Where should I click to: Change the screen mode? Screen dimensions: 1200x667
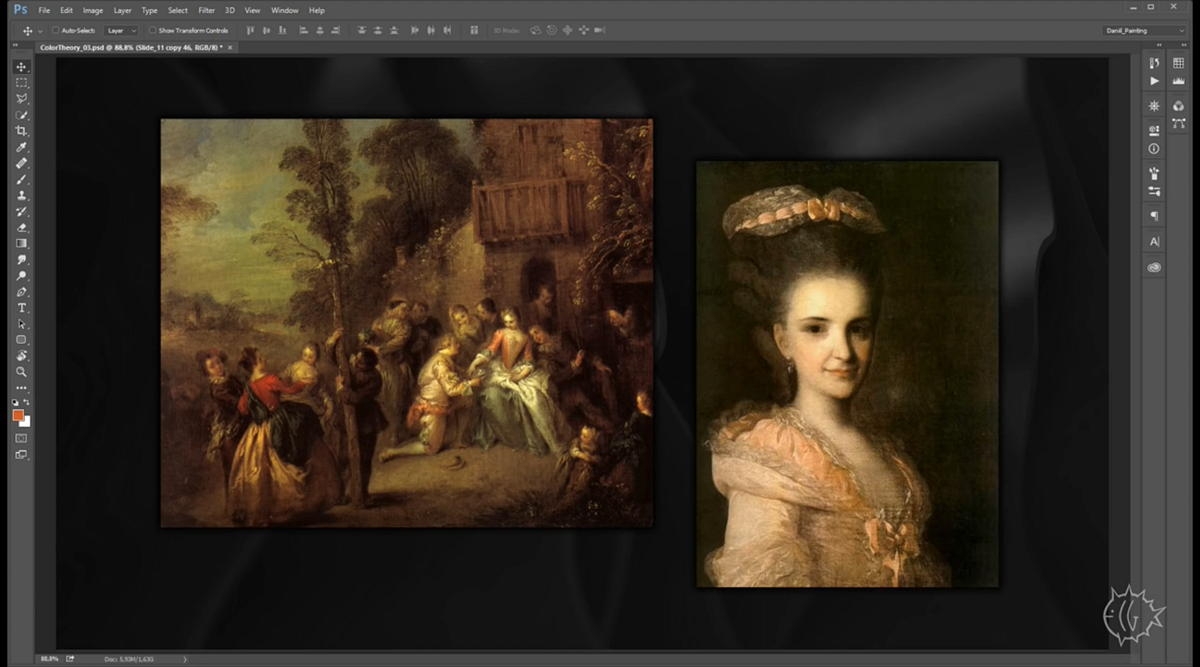click(x=21, y=455)
